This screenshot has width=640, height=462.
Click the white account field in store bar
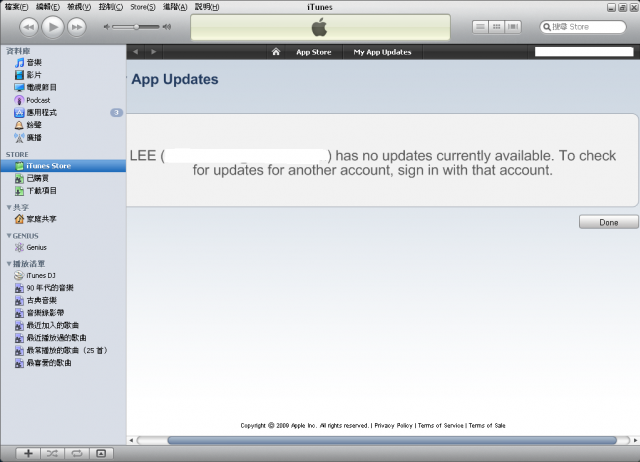pos(584,52)
